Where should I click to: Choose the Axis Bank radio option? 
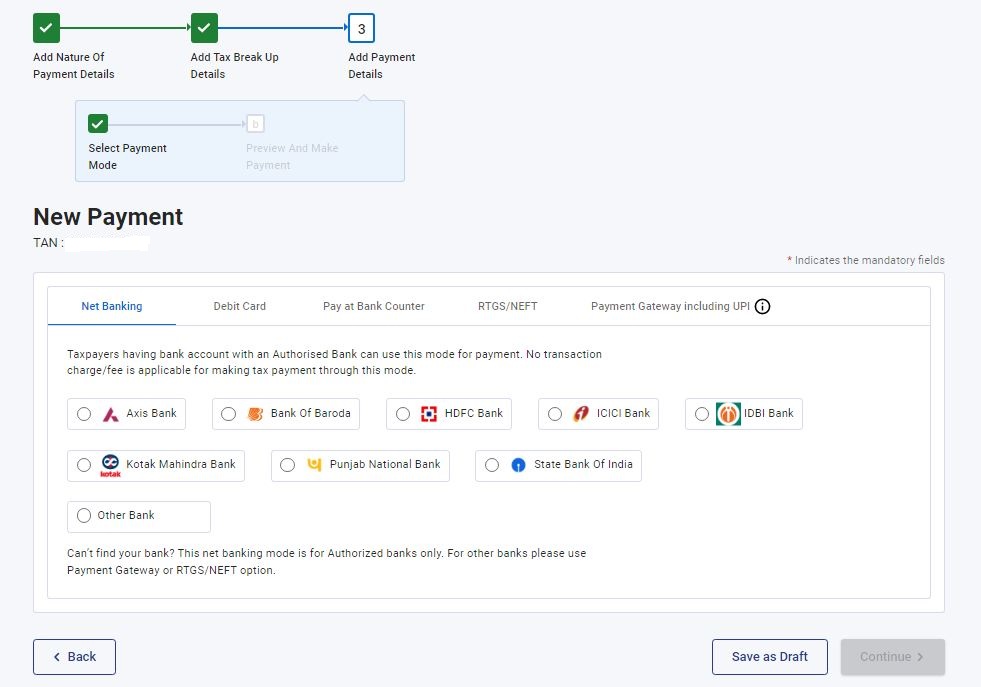coord(84,414)
